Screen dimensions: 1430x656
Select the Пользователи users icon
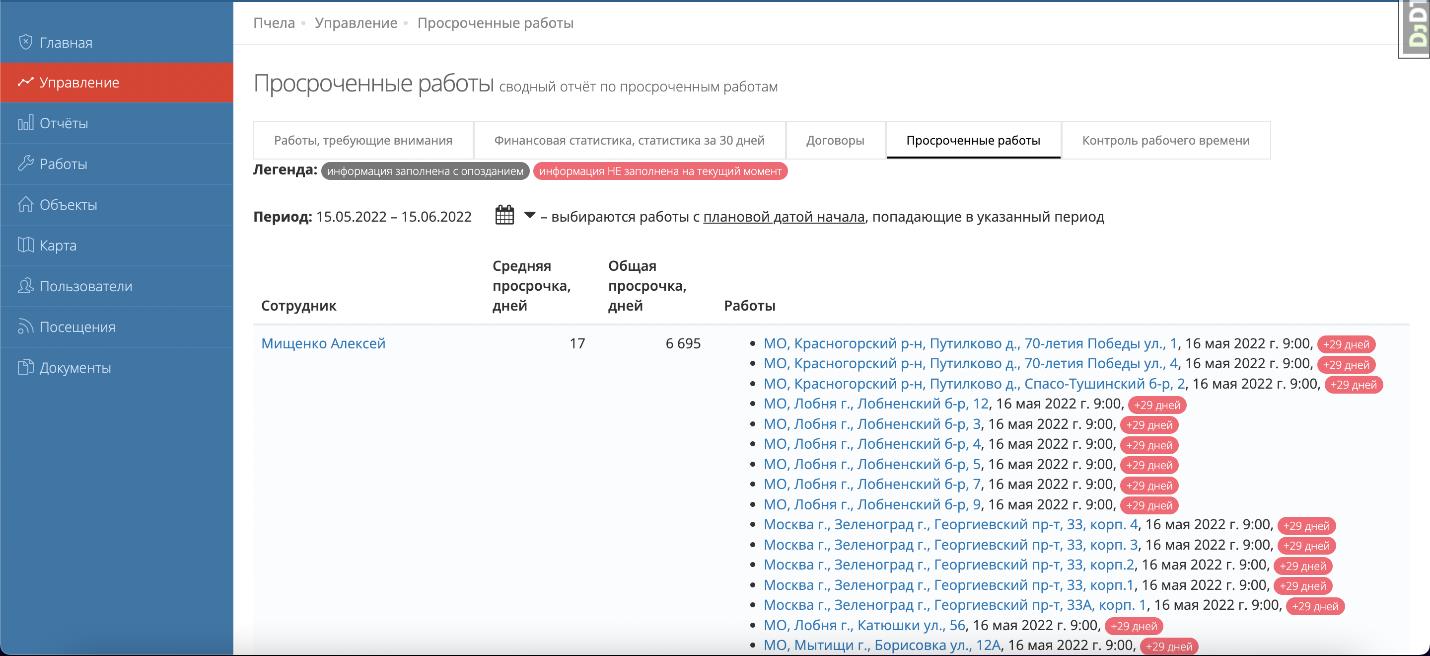pos(24,286)
